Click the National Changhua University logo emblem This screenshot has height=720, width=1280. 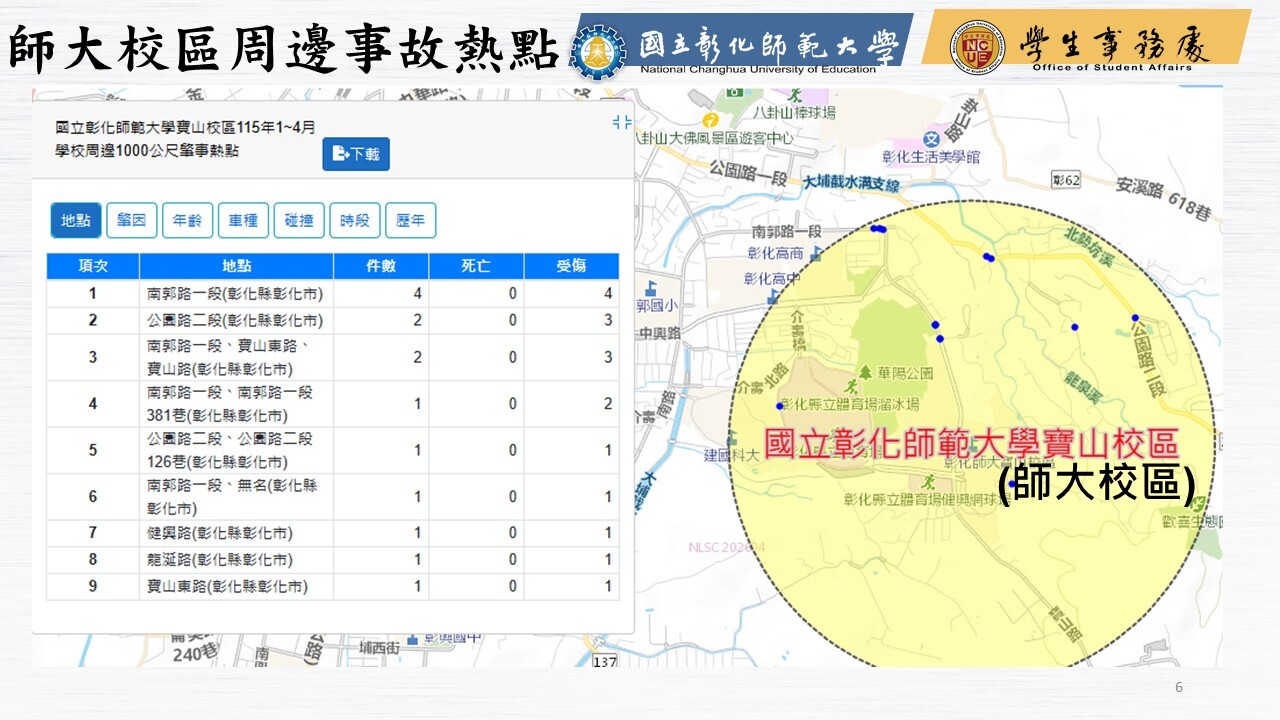(x=598, y=50)
